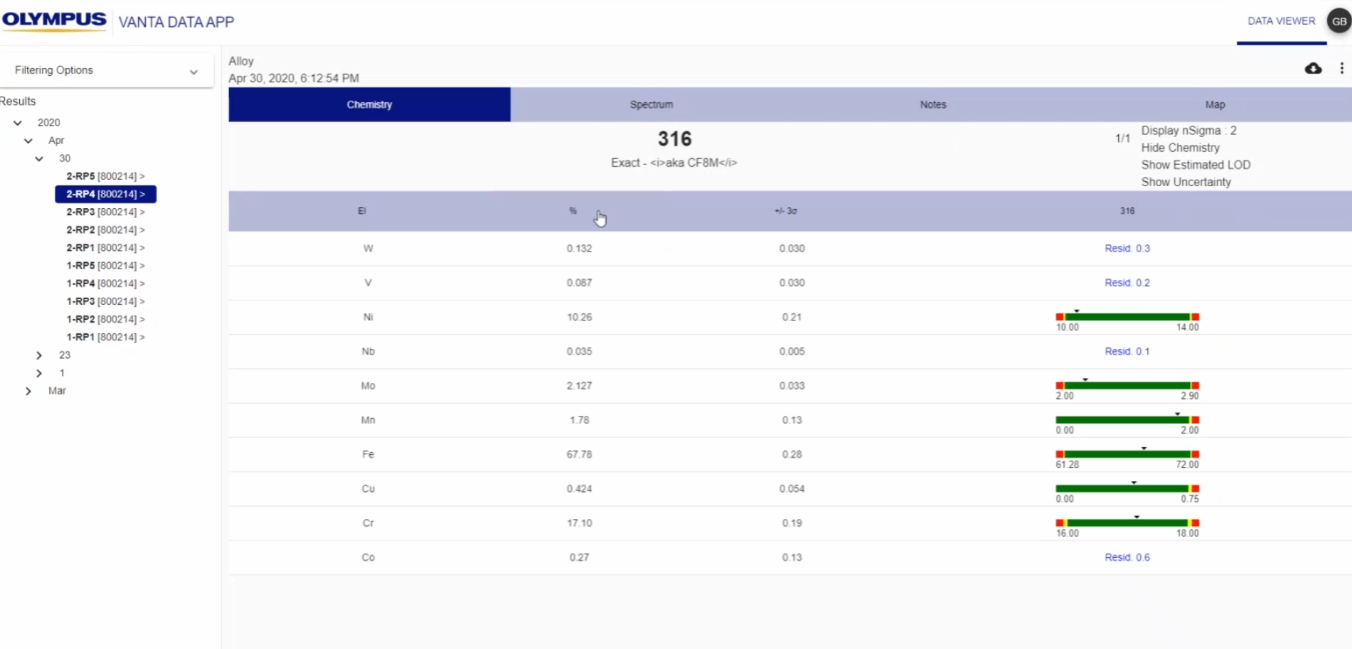Open the Map tab
The width and height of the screenshot is (1352, 649).
coord(1214,105)
